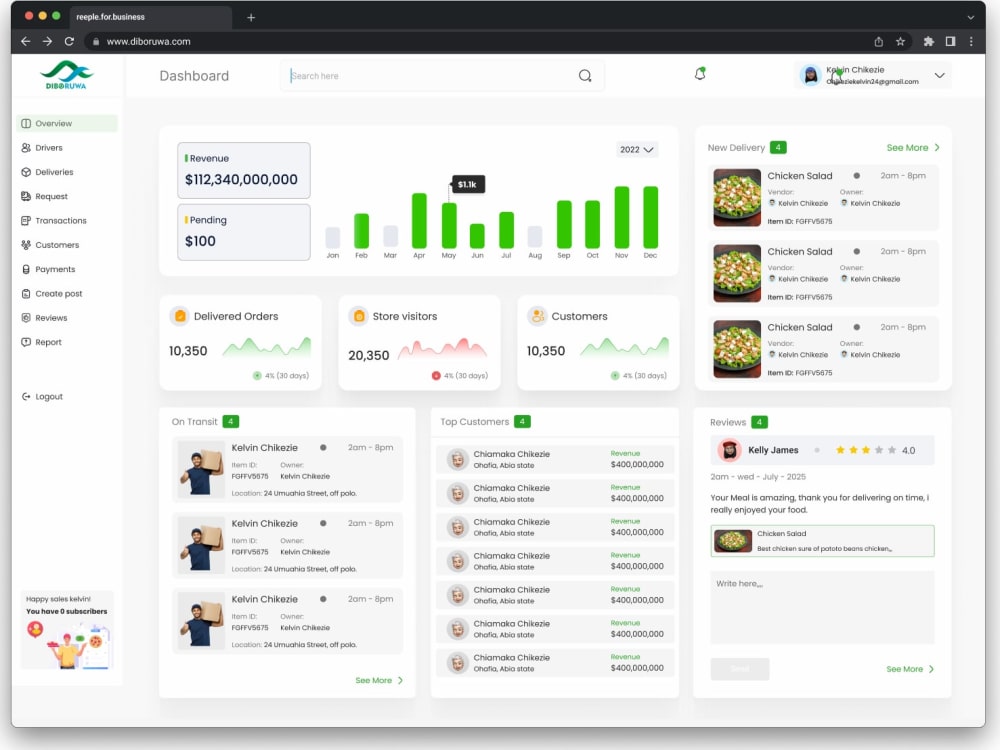This screenshot has width=1000, height=750.
Task: Click the Overview sidebar icon
Action: click(26, 124)
